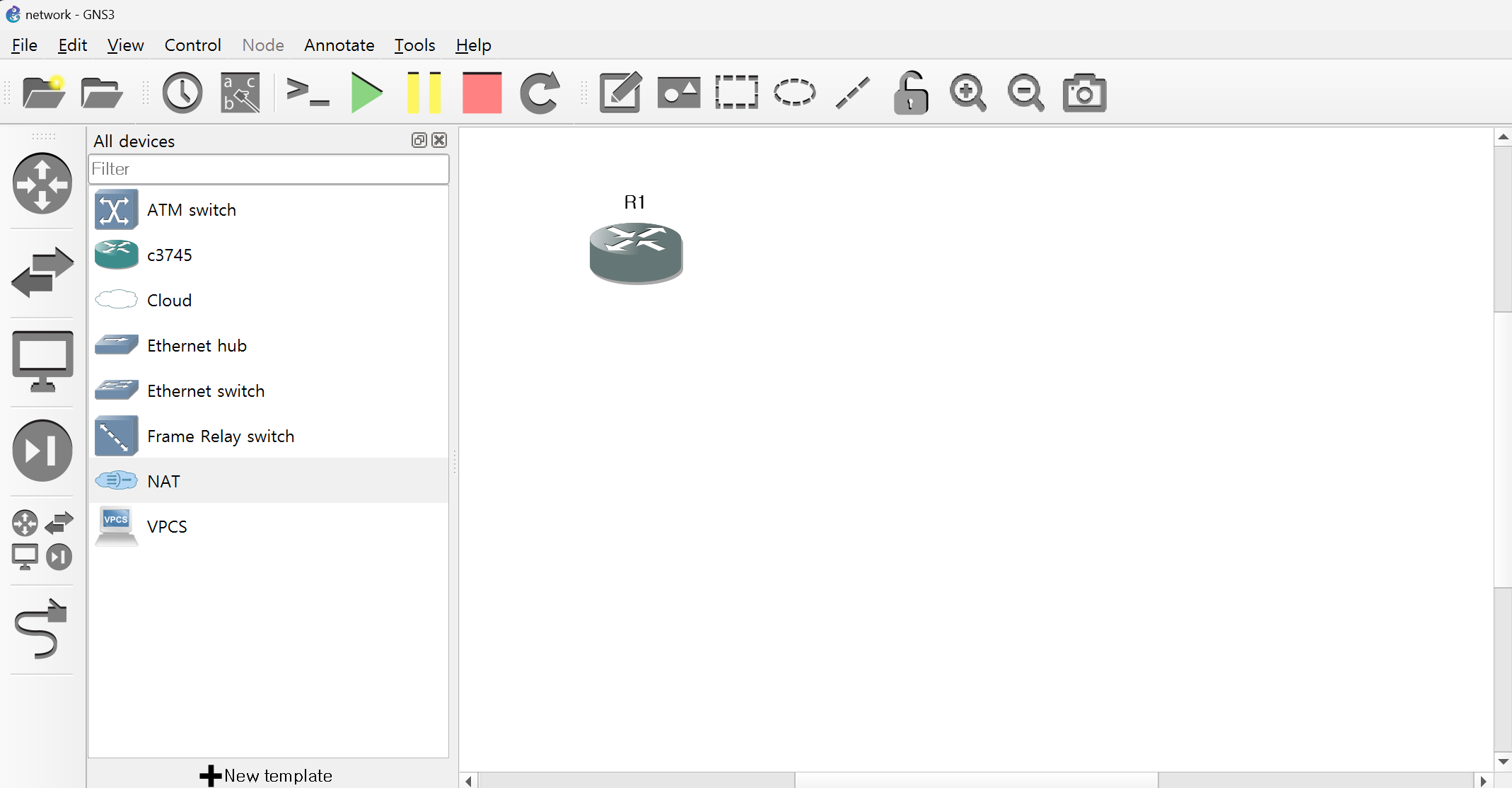Toggle show/hide interface labels icon
The height and width of the screenshot is (788, 1512).
pyautogui.click(x=240, y=93)
